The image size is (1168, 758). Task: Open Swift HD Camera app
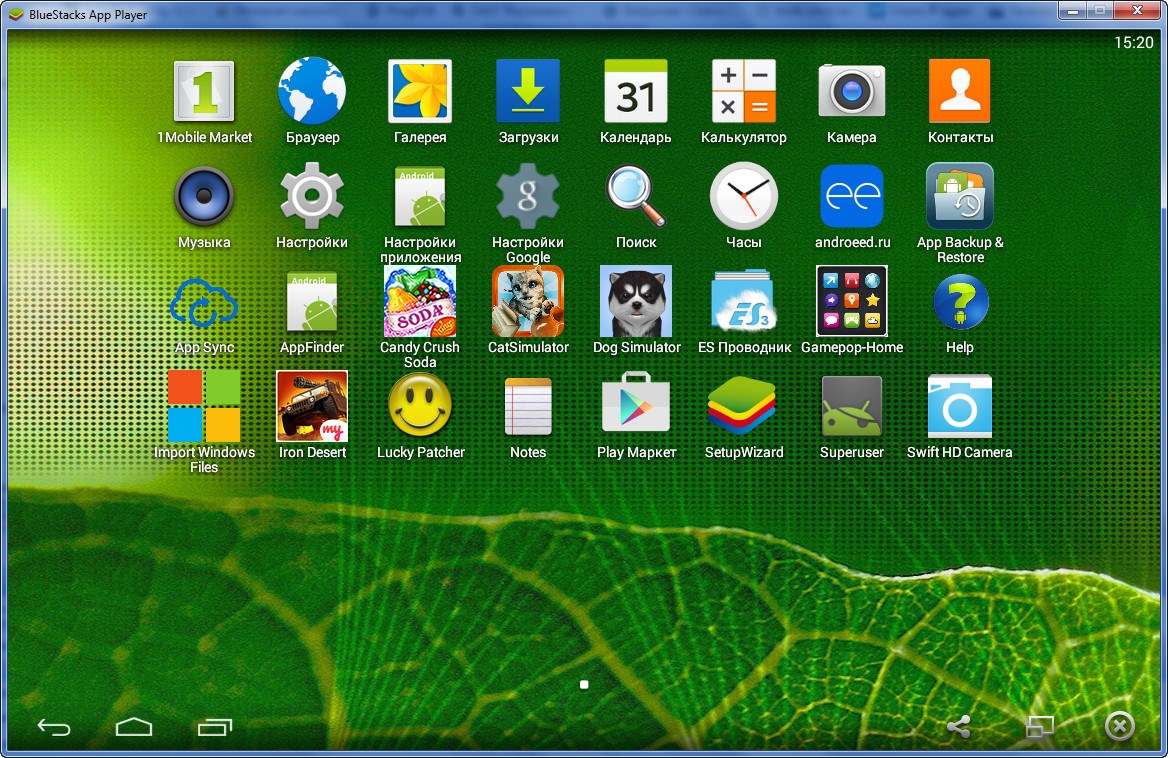tap(960, 406)
